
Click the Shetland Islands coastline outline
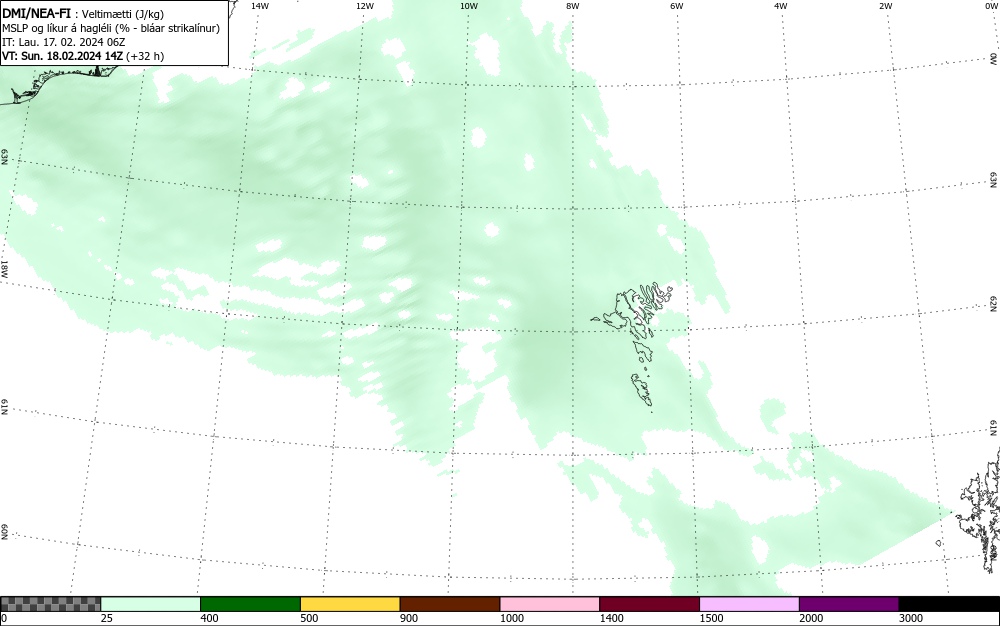click(x=980, y=510)
